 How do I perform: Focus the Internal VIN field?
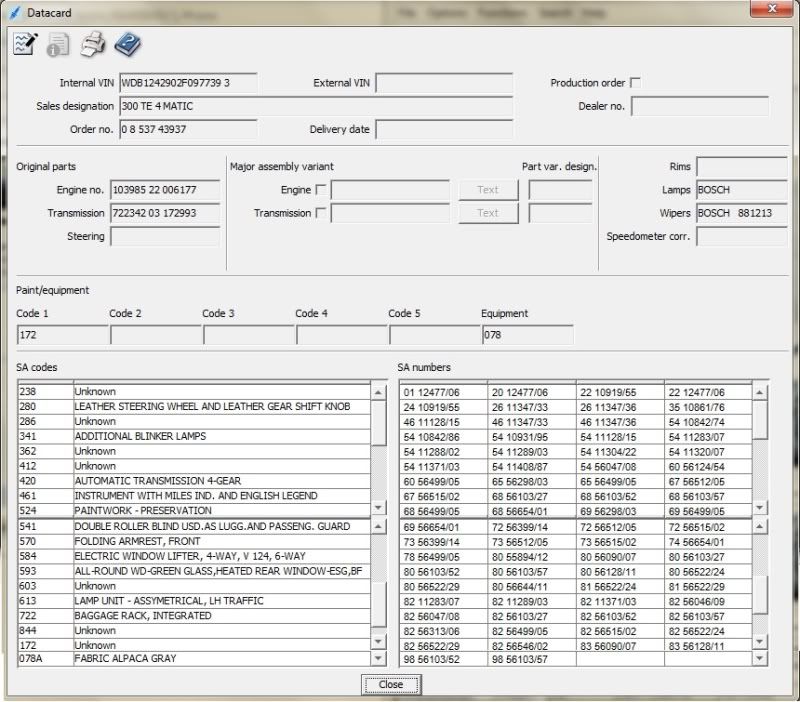188,83
